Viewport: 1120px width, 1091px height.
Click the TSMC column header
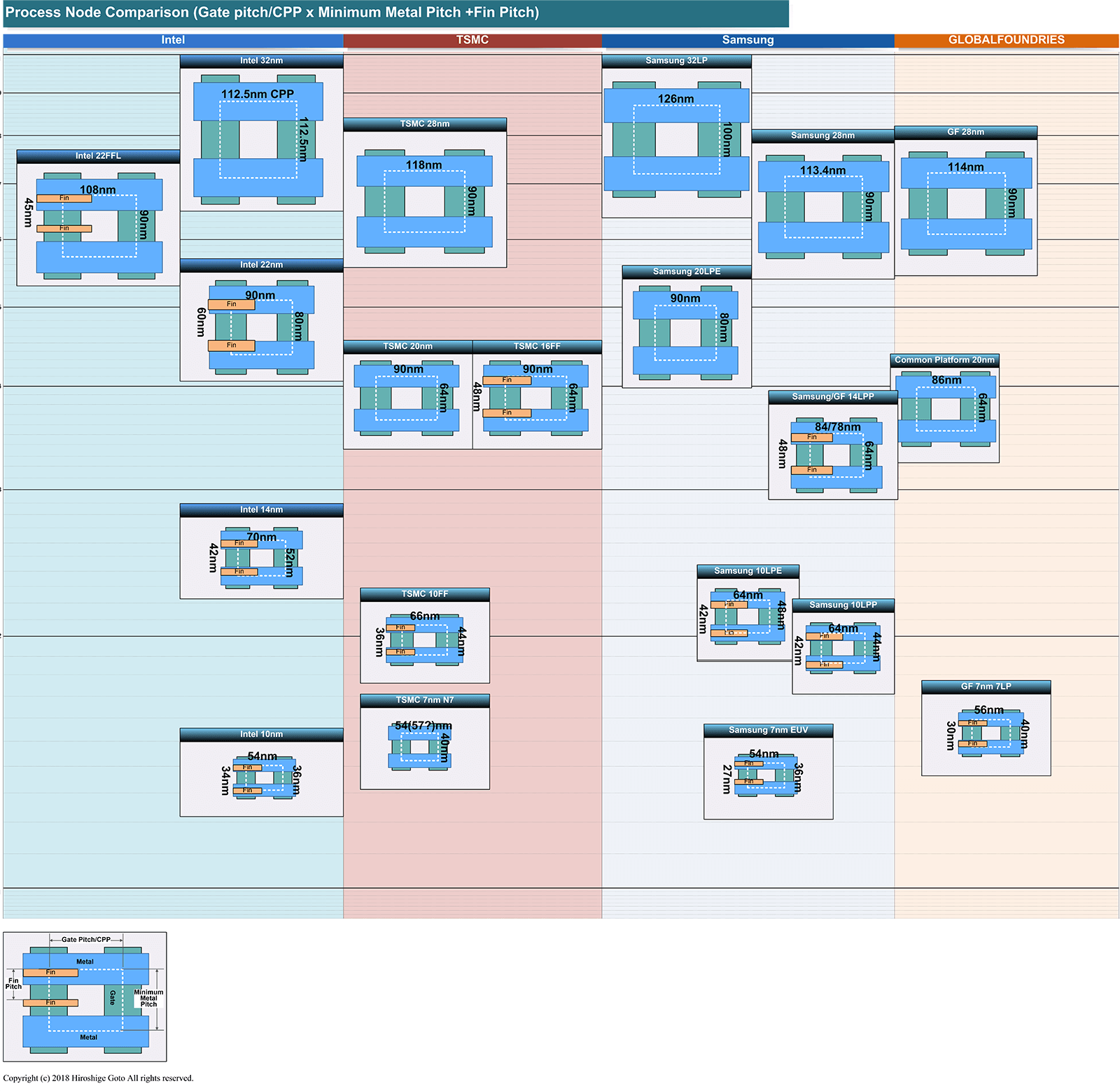[x=472, y=41]
